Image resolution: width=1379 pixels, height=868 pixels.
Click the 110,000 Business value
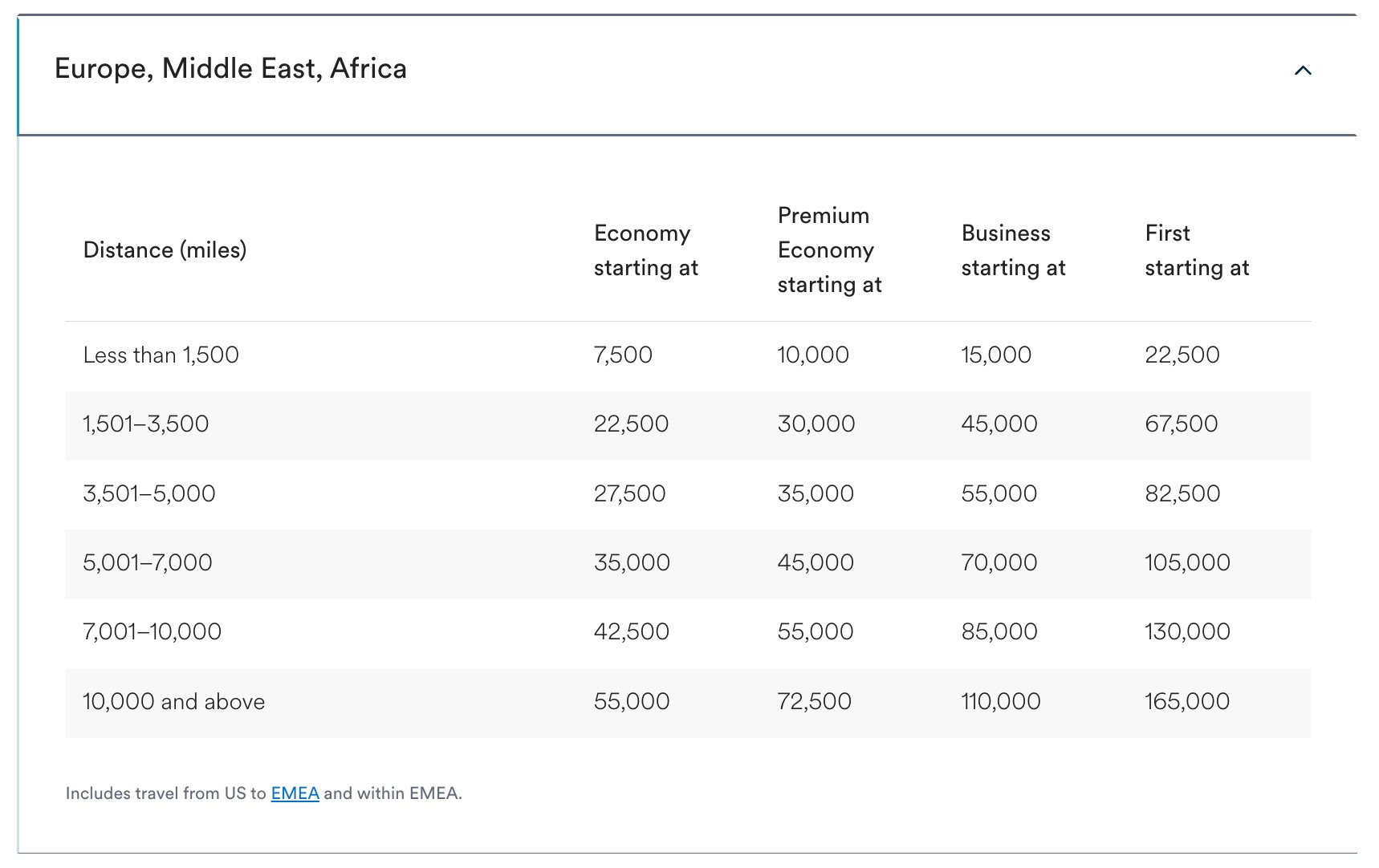tap(1000, 702)
